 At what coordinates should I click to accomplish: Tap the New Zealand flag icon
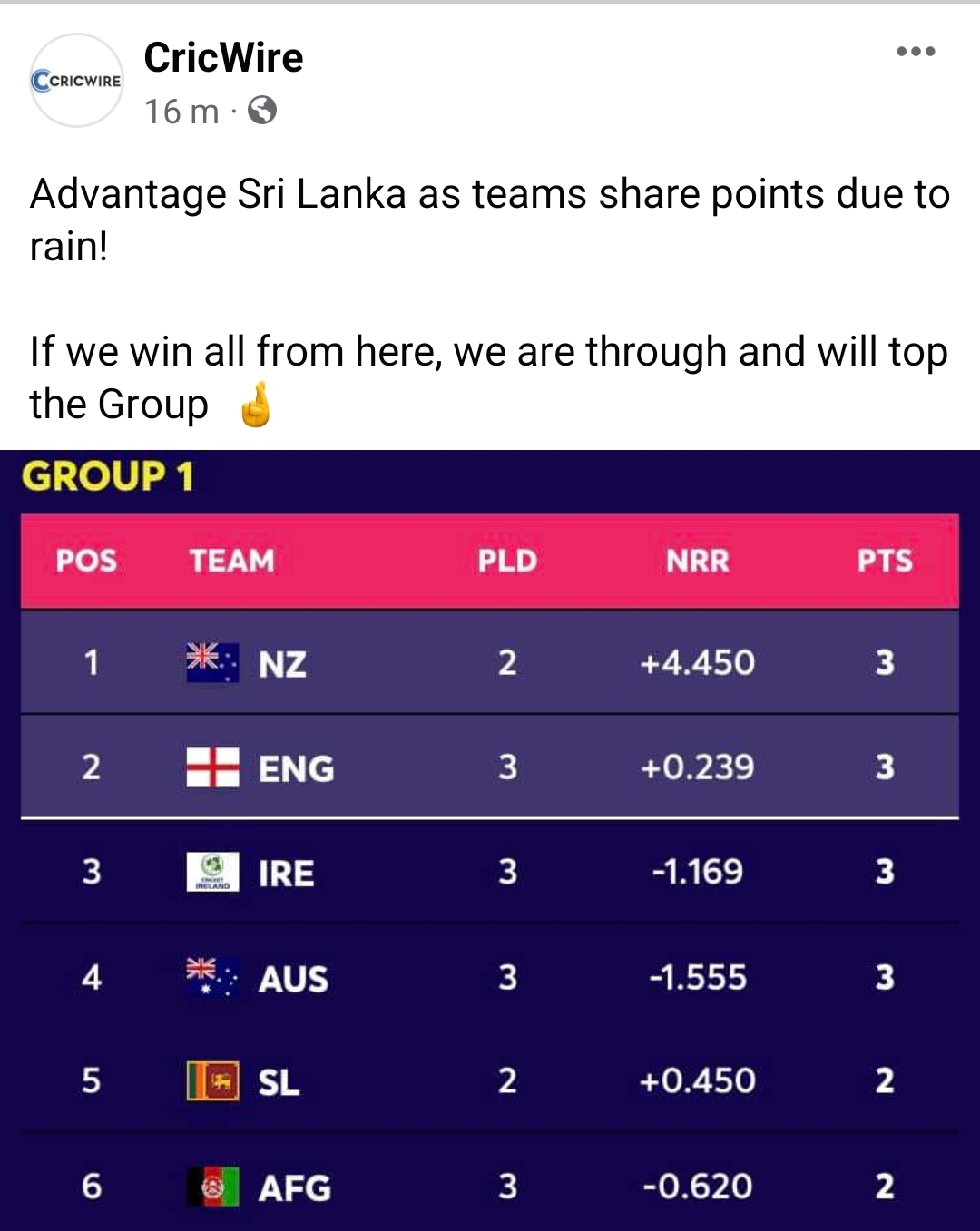[212, 662]
